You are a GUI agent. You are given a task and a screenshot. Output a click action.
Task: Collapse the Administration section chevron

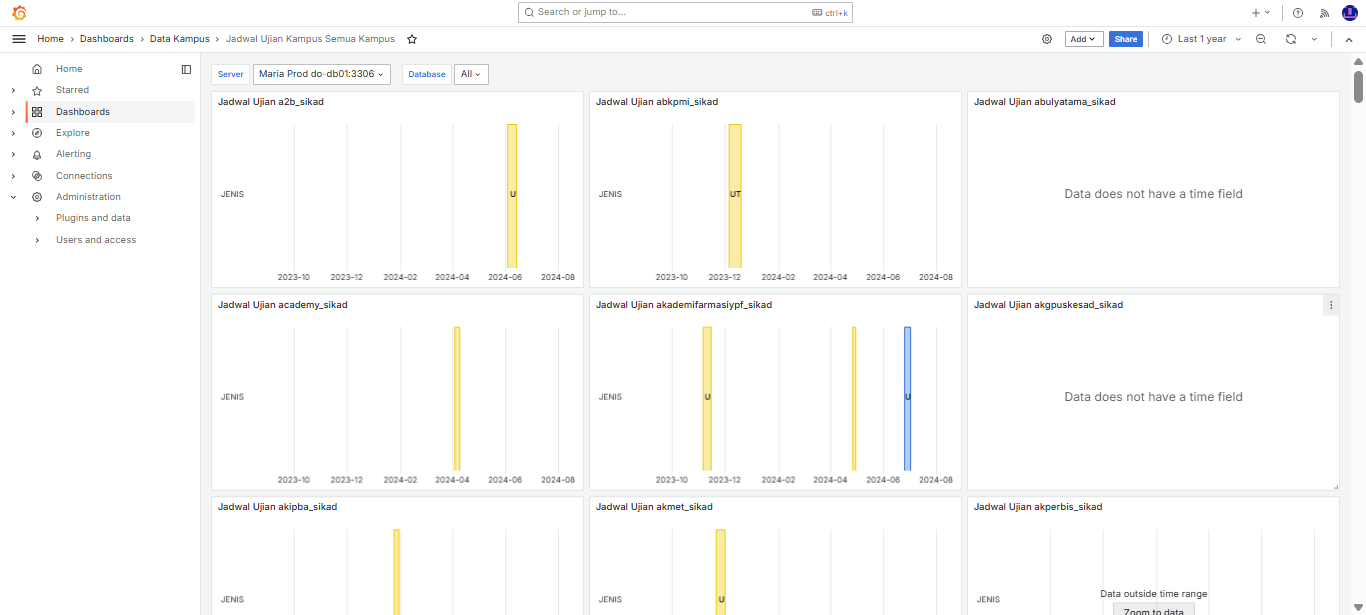pyautogui.click(x=13, y=197)
